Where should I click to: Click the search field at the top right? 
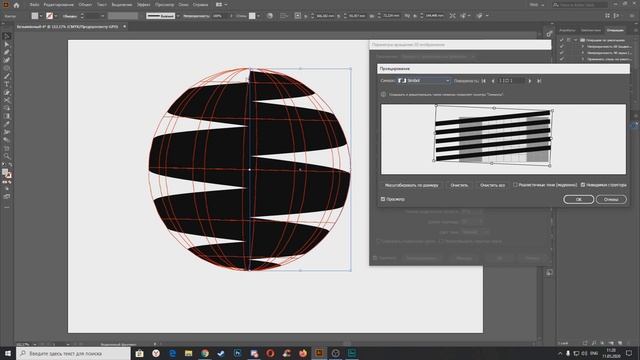580,4
